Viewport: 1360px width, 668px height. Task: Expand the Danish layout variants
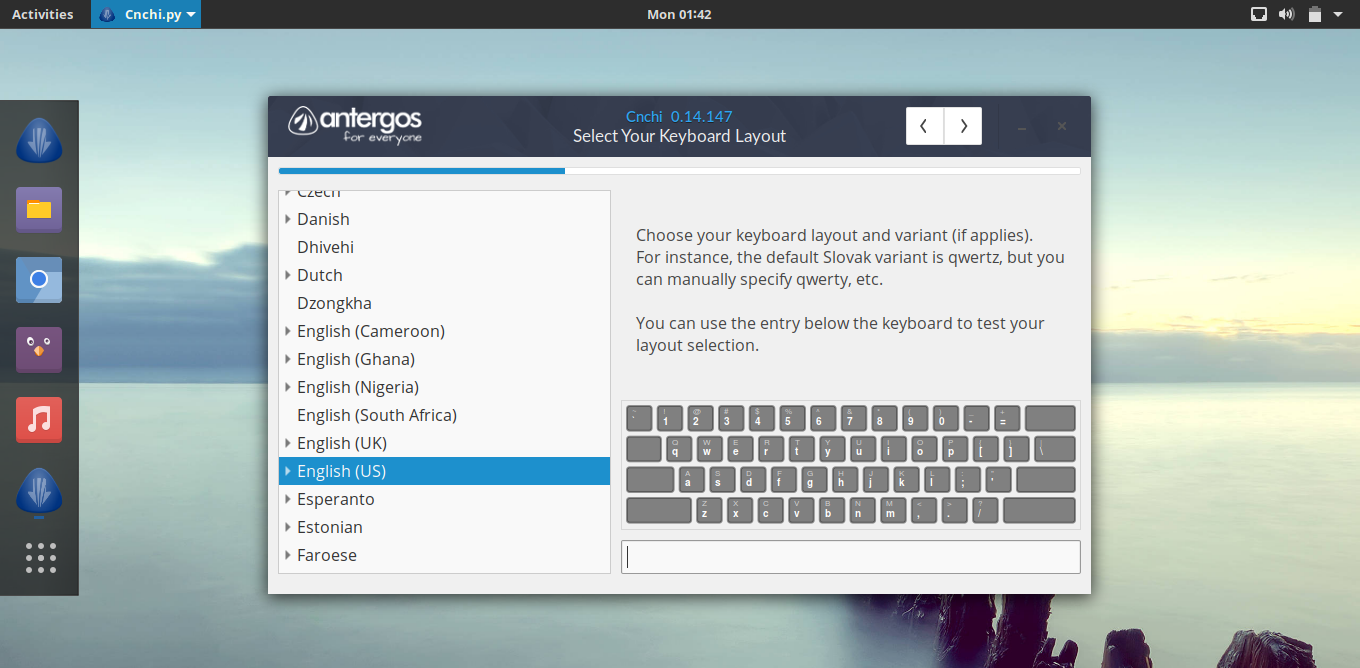click(288, 219)
